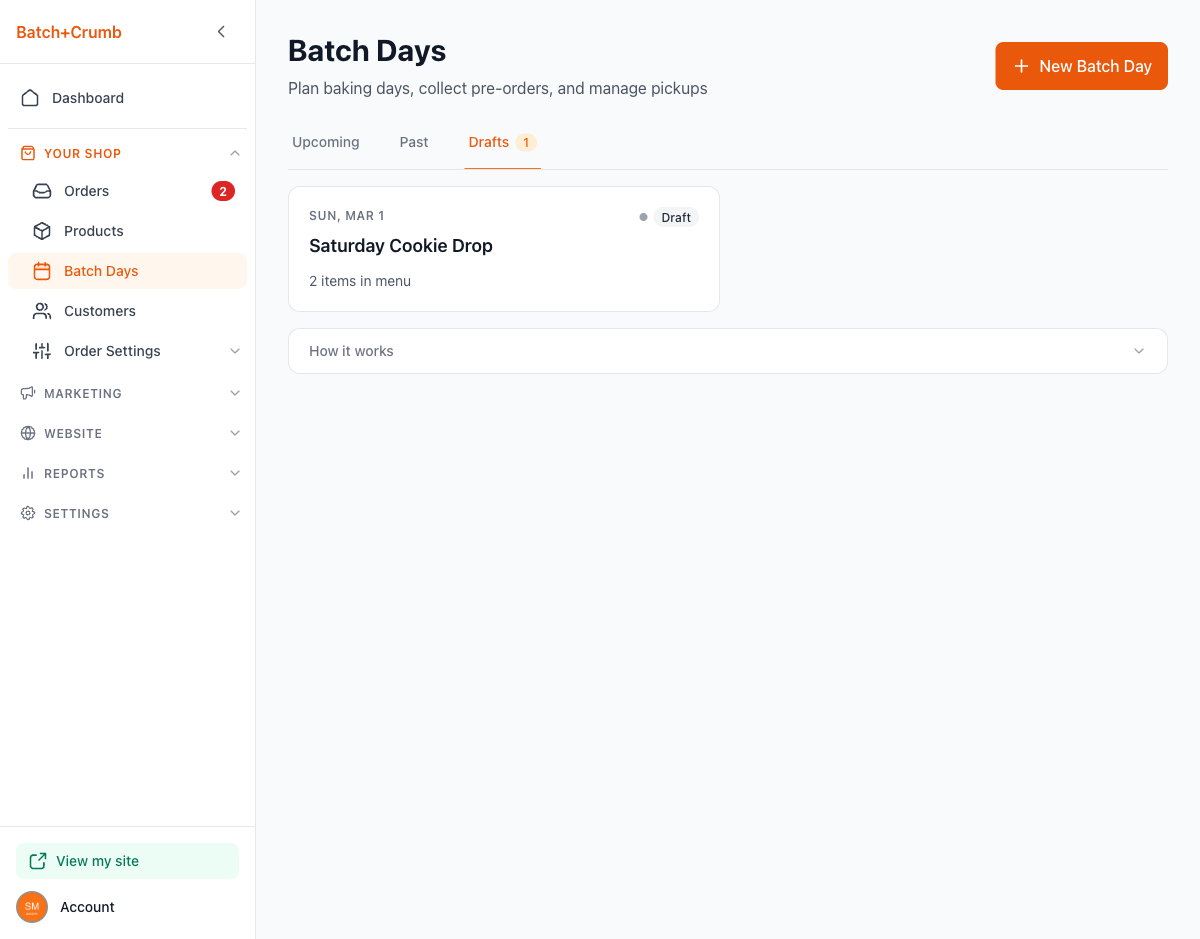
Task: Click the Products box icon
Action: point(42,231)
